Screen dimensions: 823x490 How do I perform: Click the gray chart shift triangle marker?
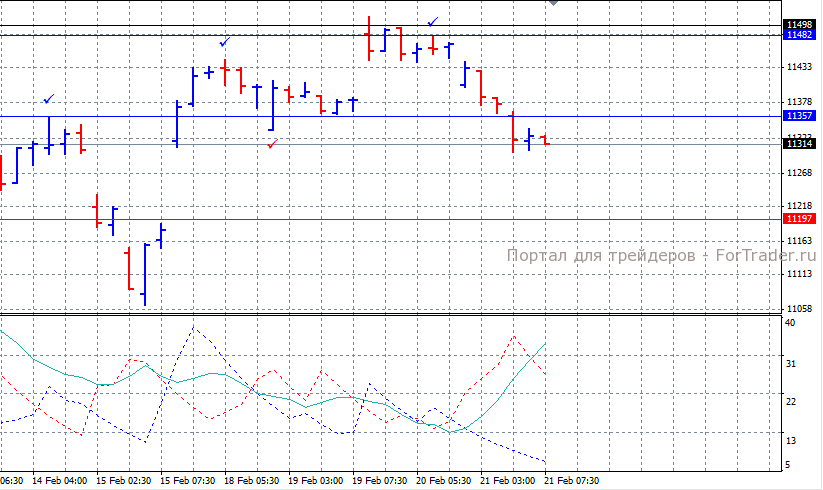click(554, 4)
